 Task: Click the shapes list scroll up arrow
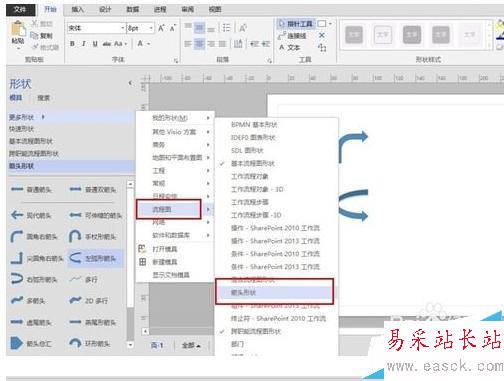tap(130, 184)
